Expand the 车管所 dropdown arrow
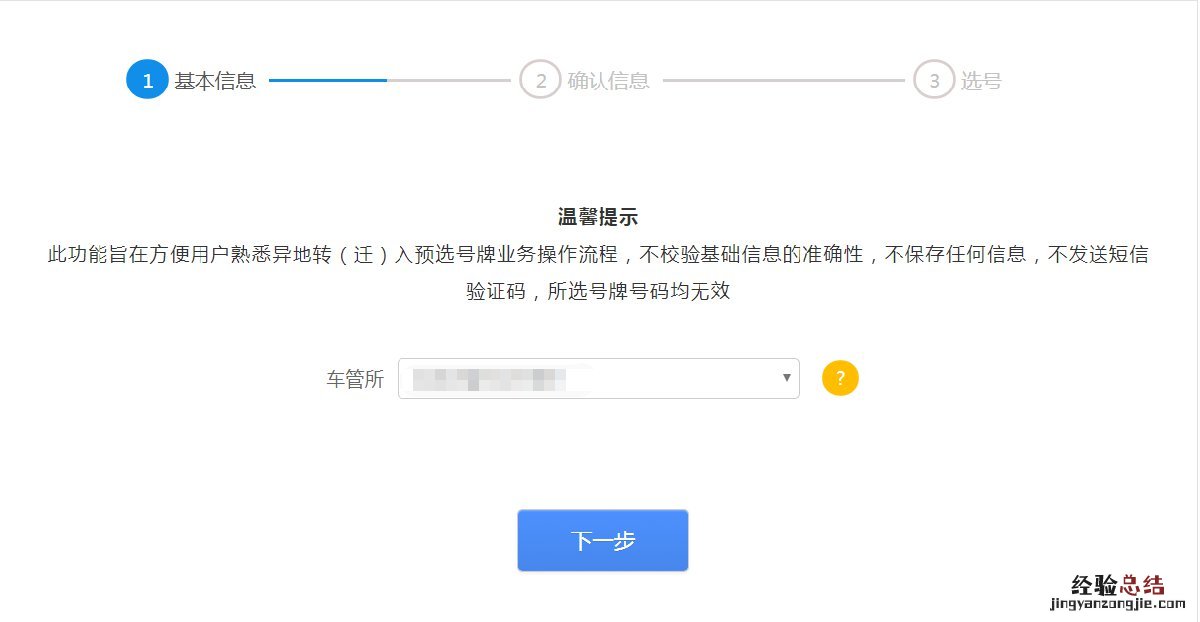This screenshot has width=1200, height=622. [786, 378]
